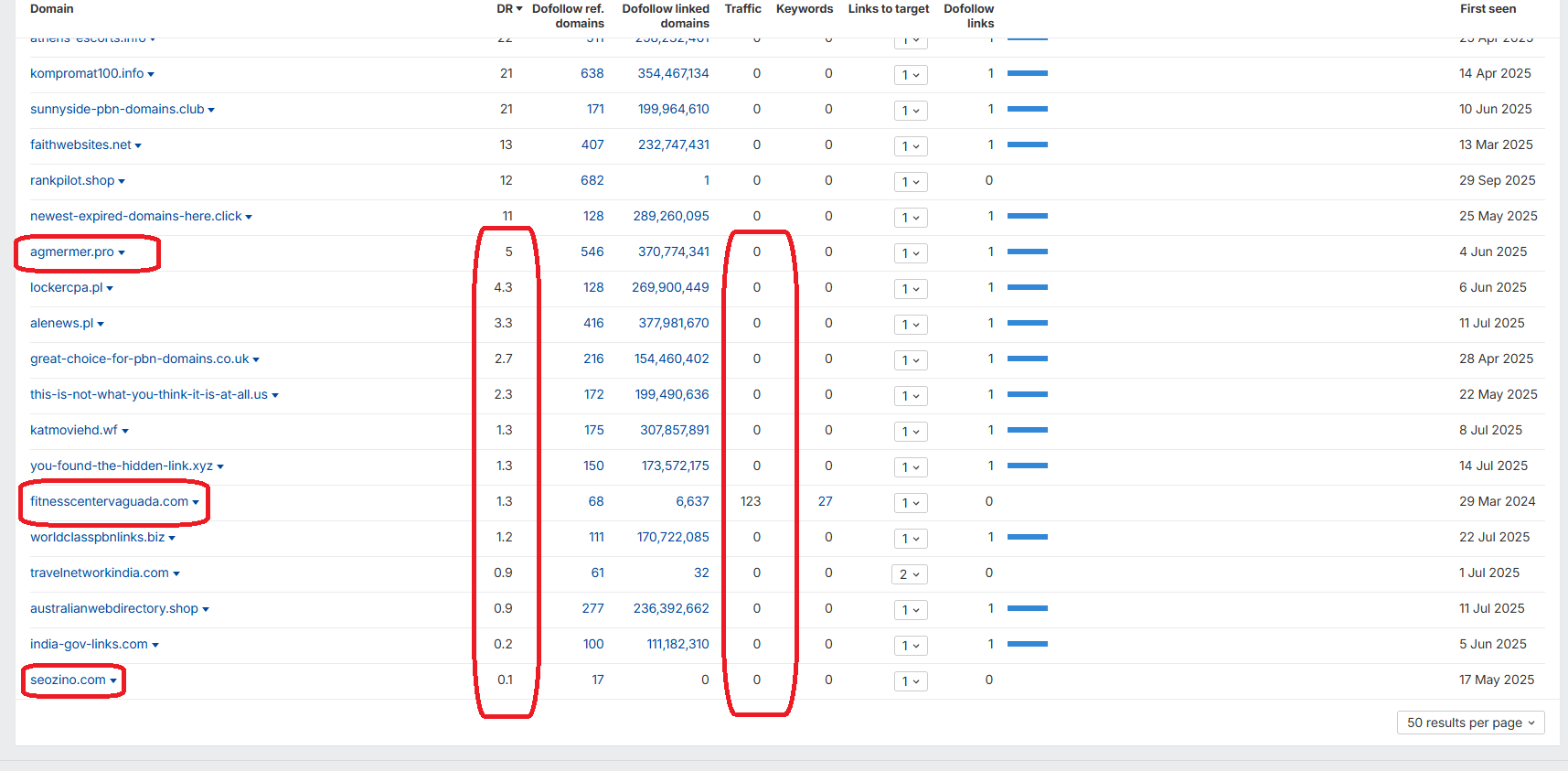
Task: Open the seozino.com domain link
Action: tap(68, 680)
